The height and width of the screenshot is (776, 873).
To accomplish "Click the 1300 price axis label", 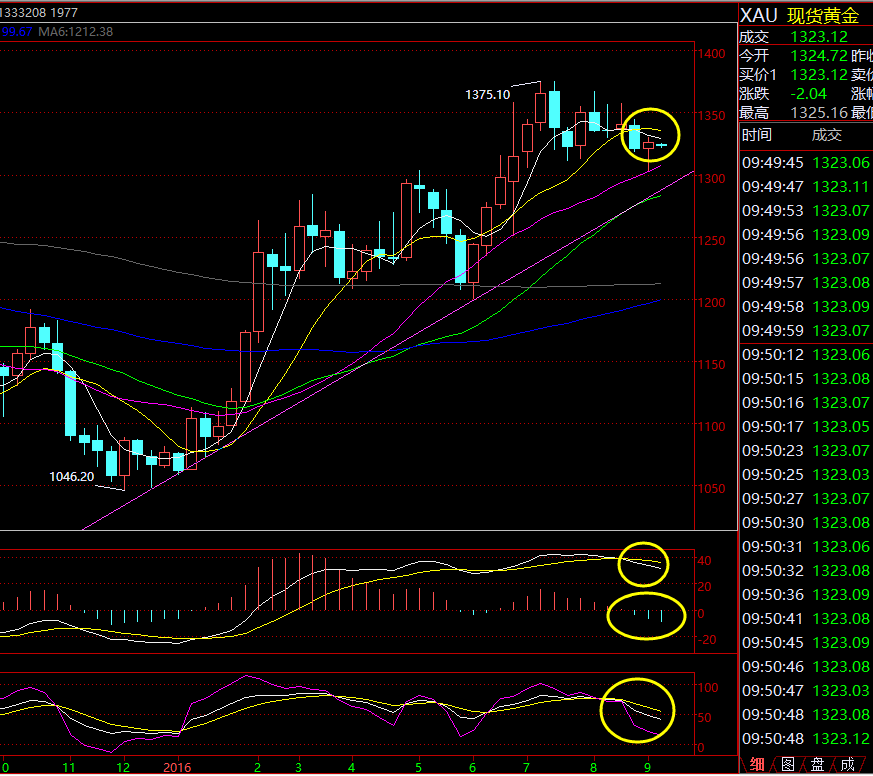I will tap(712, 179).
